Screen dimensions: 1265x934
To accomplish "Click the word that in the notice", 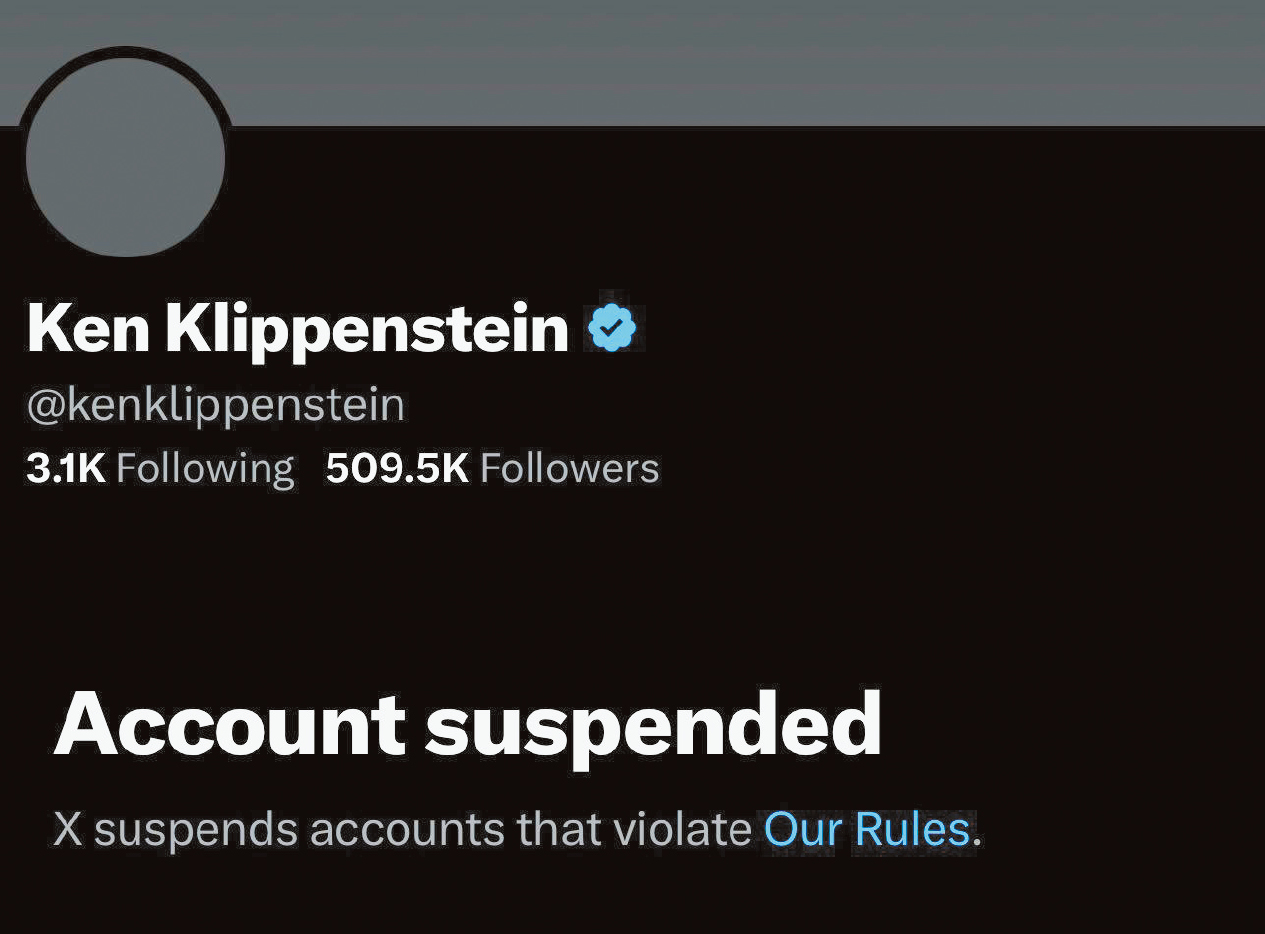I will pyautogui.click(x=558, y=829).
